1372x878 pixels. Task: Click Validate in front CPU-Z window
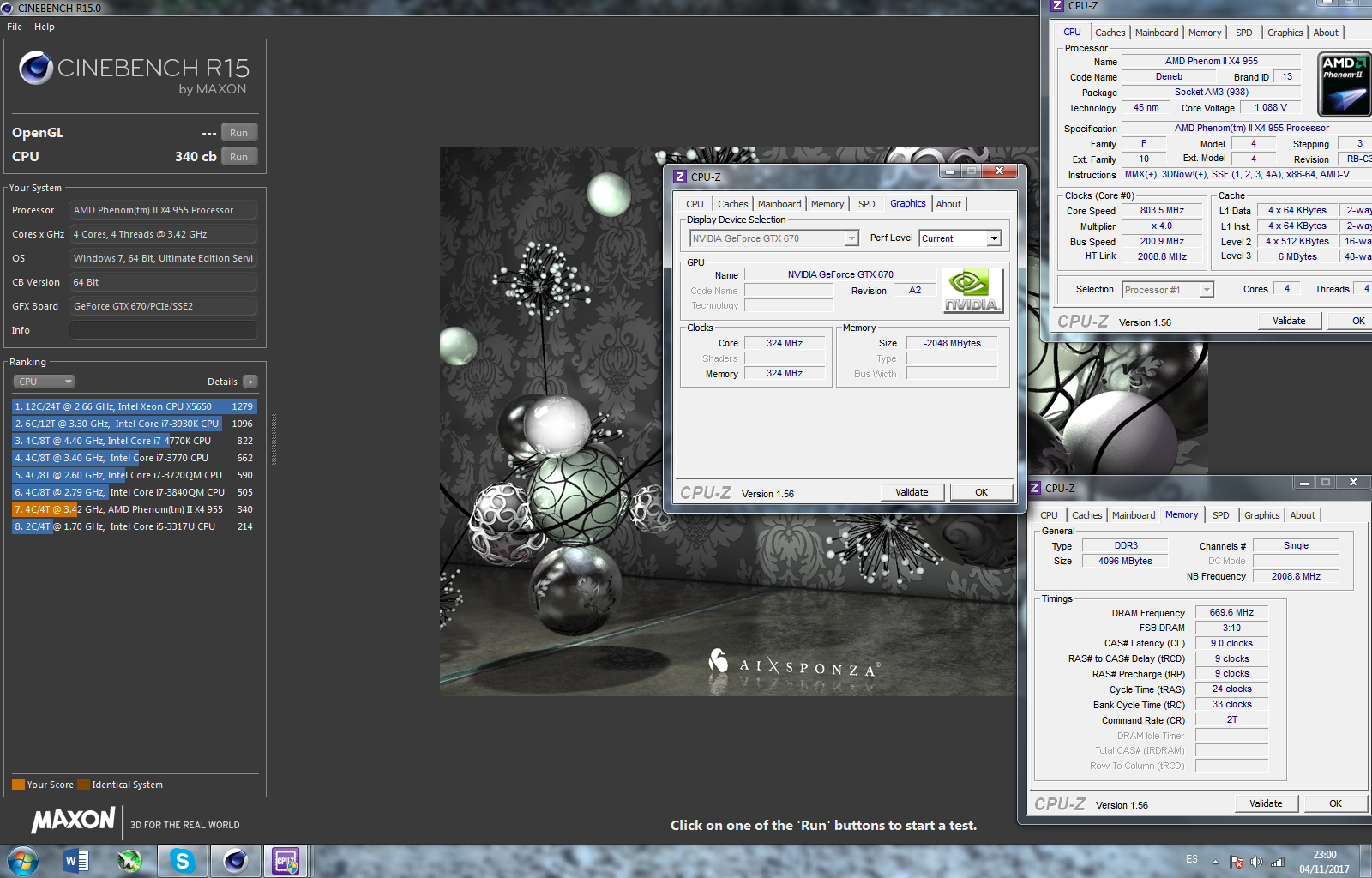tap(912, 492)
